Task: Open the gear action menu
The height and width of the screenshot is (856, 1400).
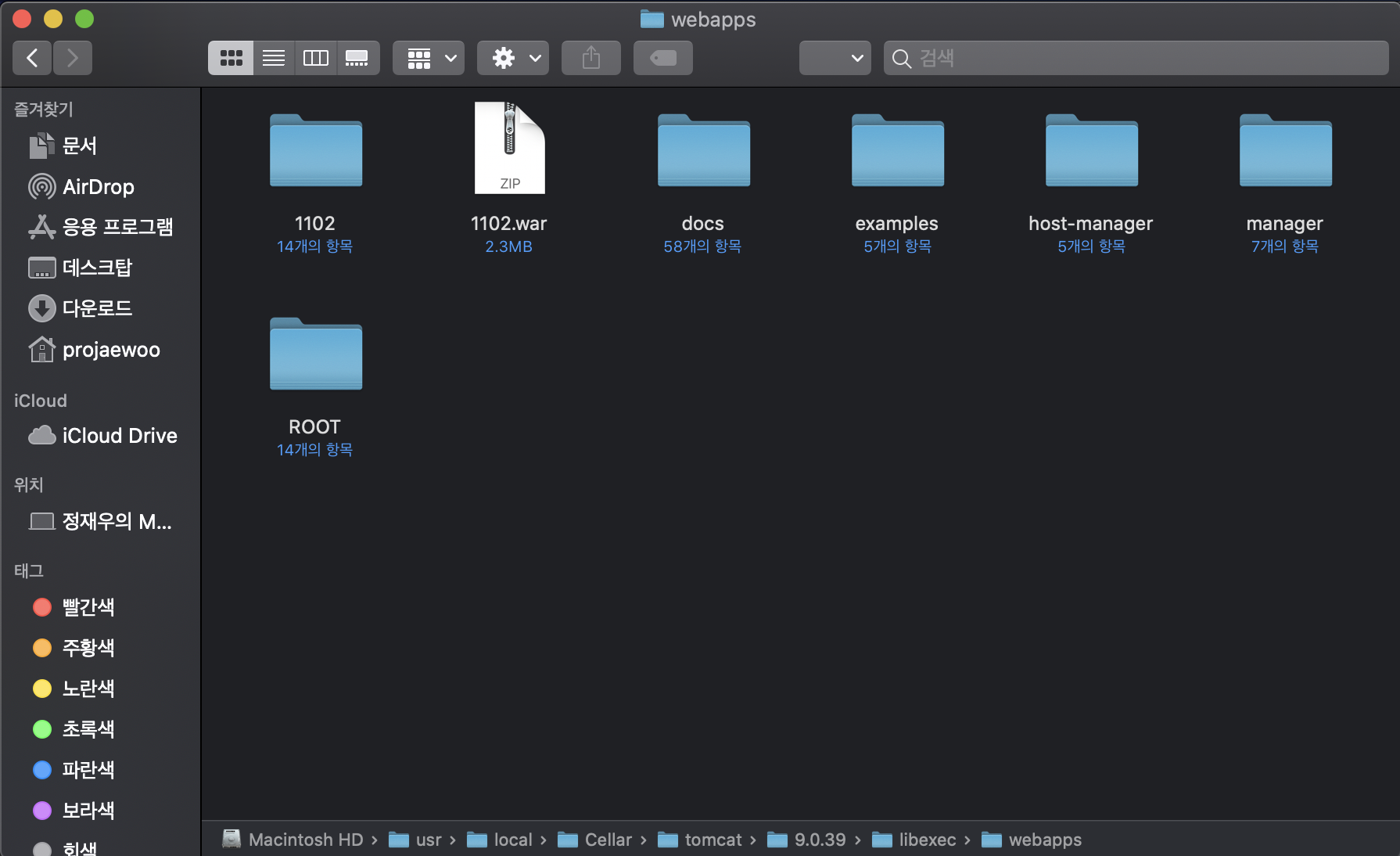Action: click(x=513, y=58)
